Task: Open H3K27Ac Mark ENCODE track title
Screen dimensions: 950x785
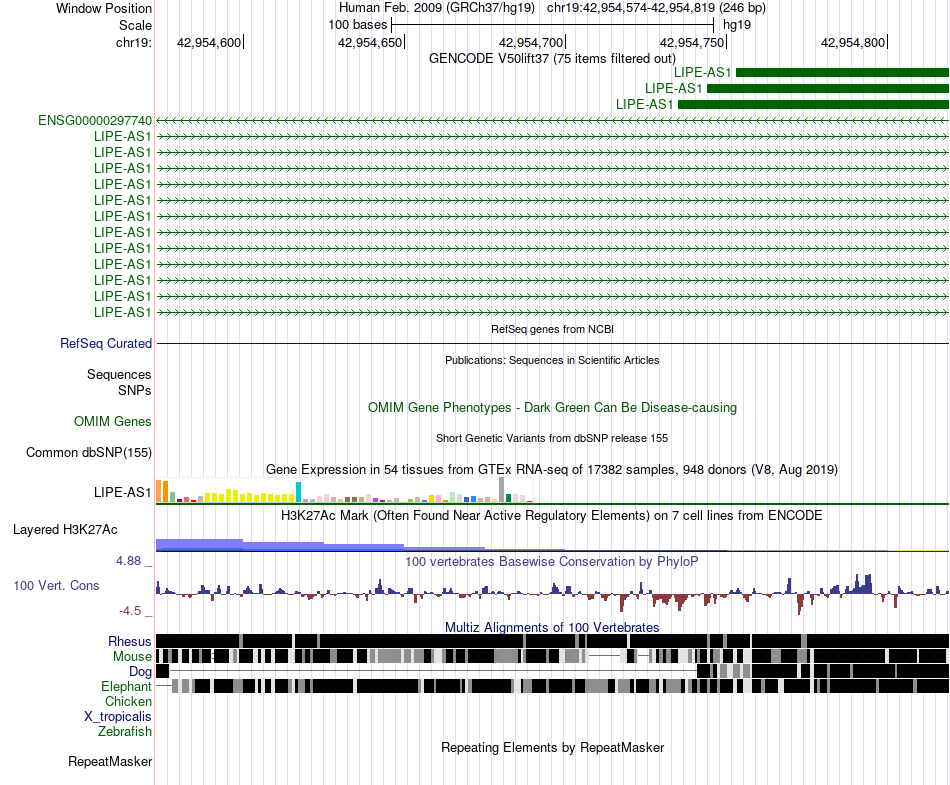Action: (x=552, y=515)
